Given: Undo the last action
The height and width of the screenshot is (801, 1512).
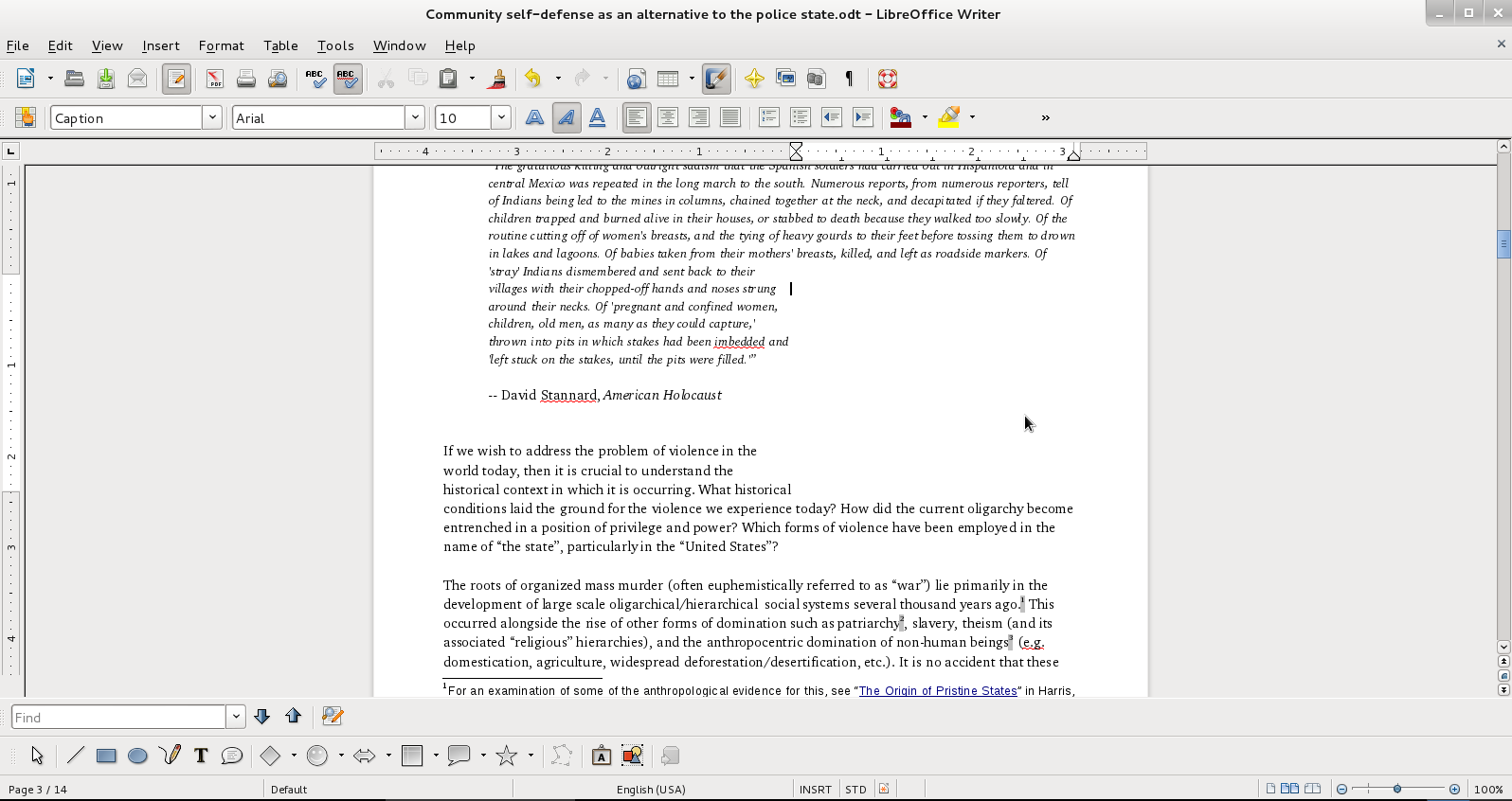Looking at the screenshot, I should [533, 79].
